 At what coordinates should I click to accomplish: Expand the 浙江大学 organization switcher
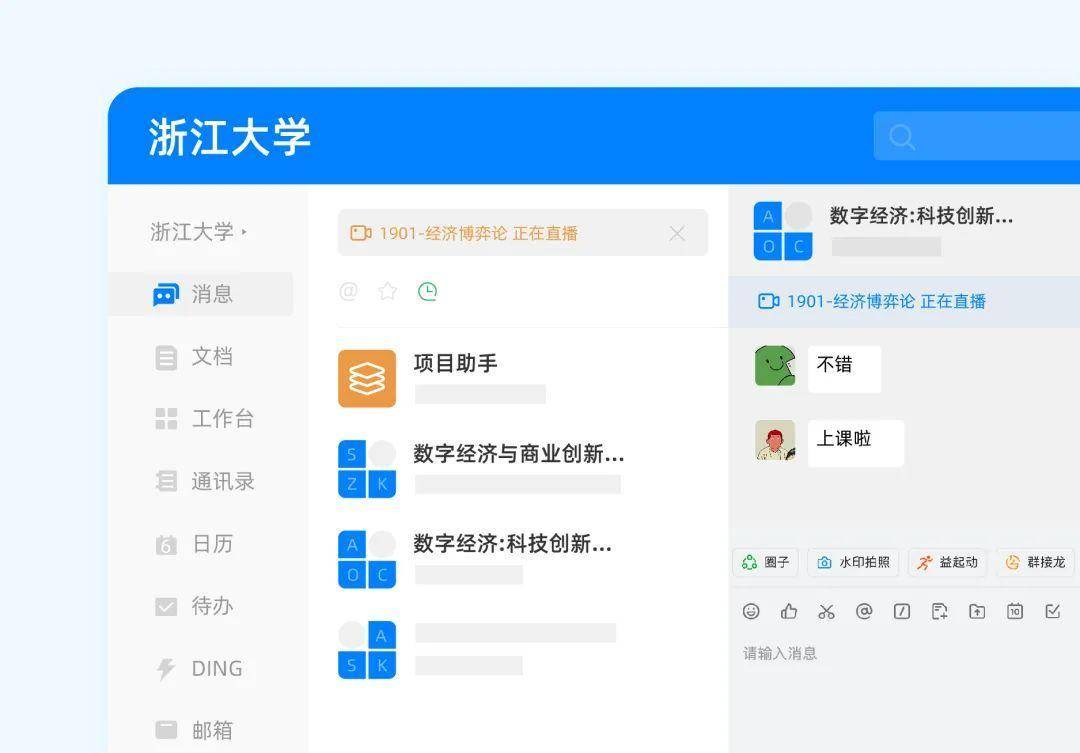(x=198, y=231)
